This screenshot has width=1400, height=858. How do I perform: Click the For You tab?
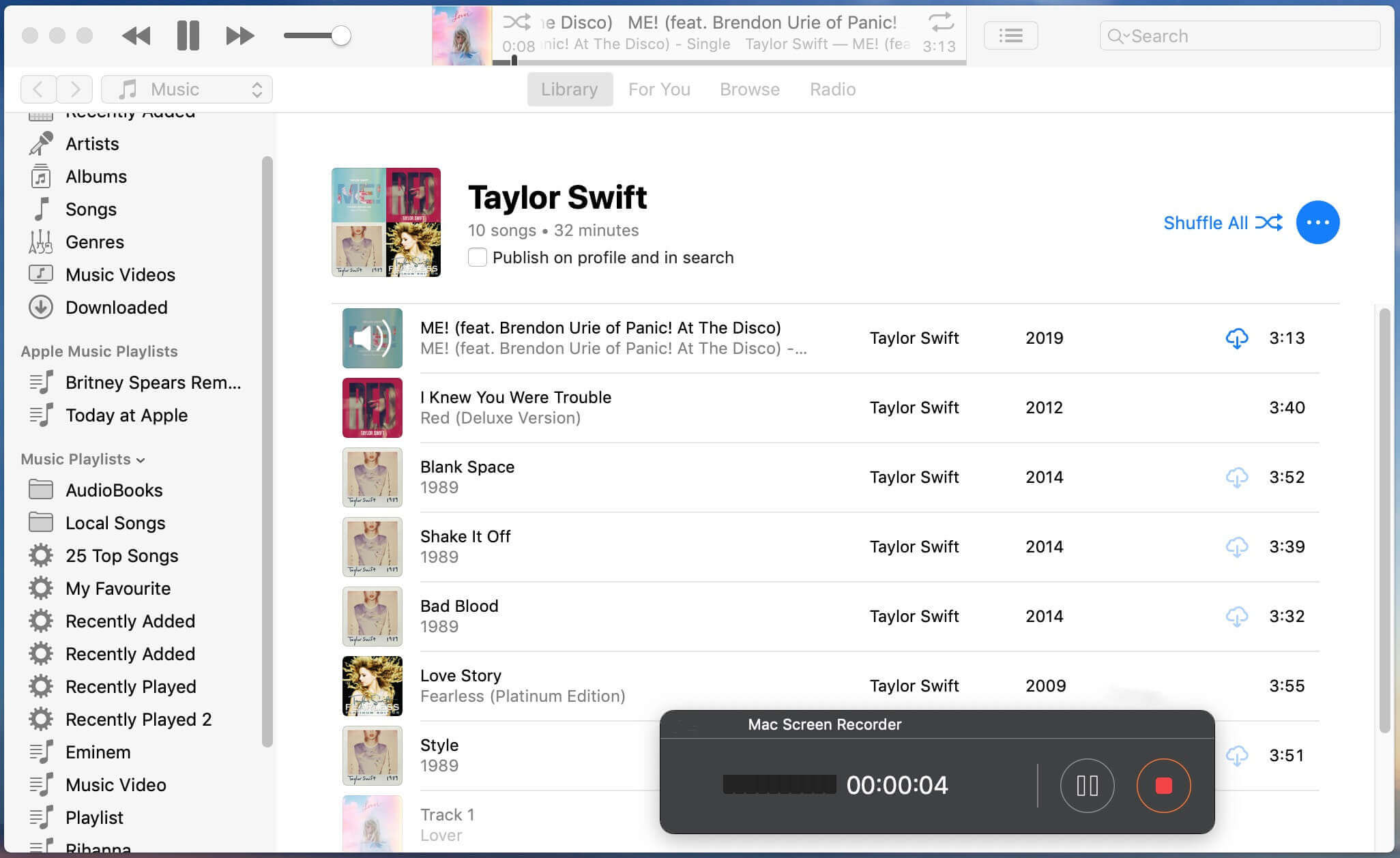point(659,89)
